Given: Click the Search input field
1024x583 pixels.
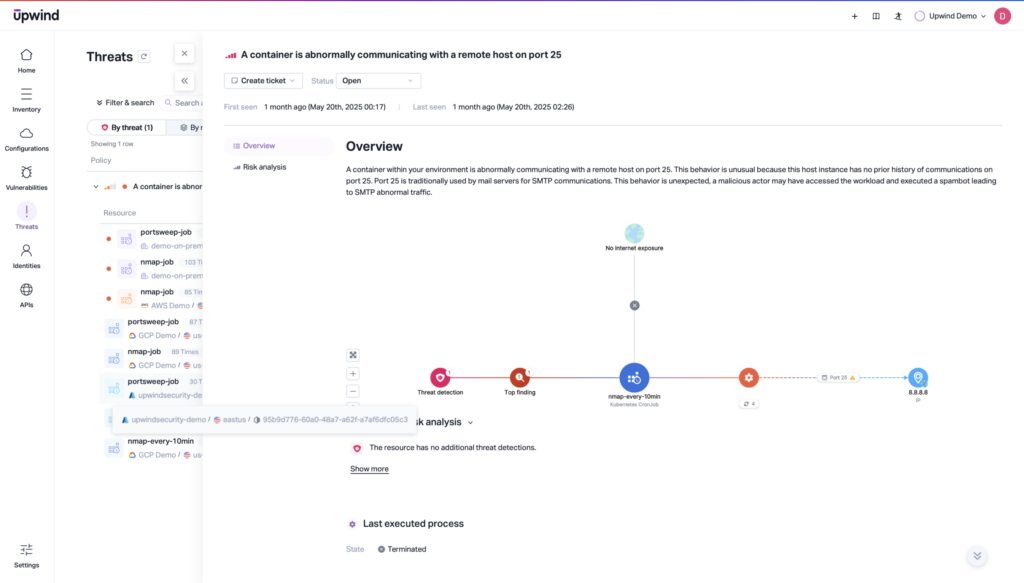Looking at the screenshot, I should pyautogui.click(x=183, y=102).
